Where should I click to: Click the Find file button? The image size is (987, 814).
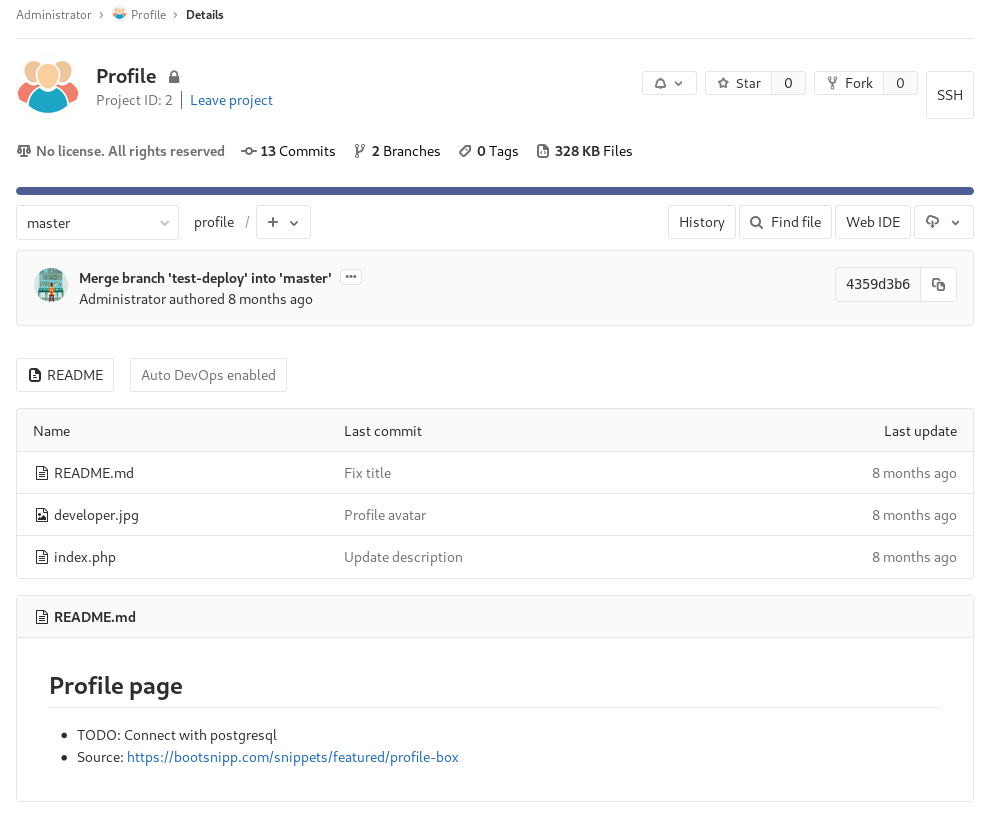tap(785, 222)
